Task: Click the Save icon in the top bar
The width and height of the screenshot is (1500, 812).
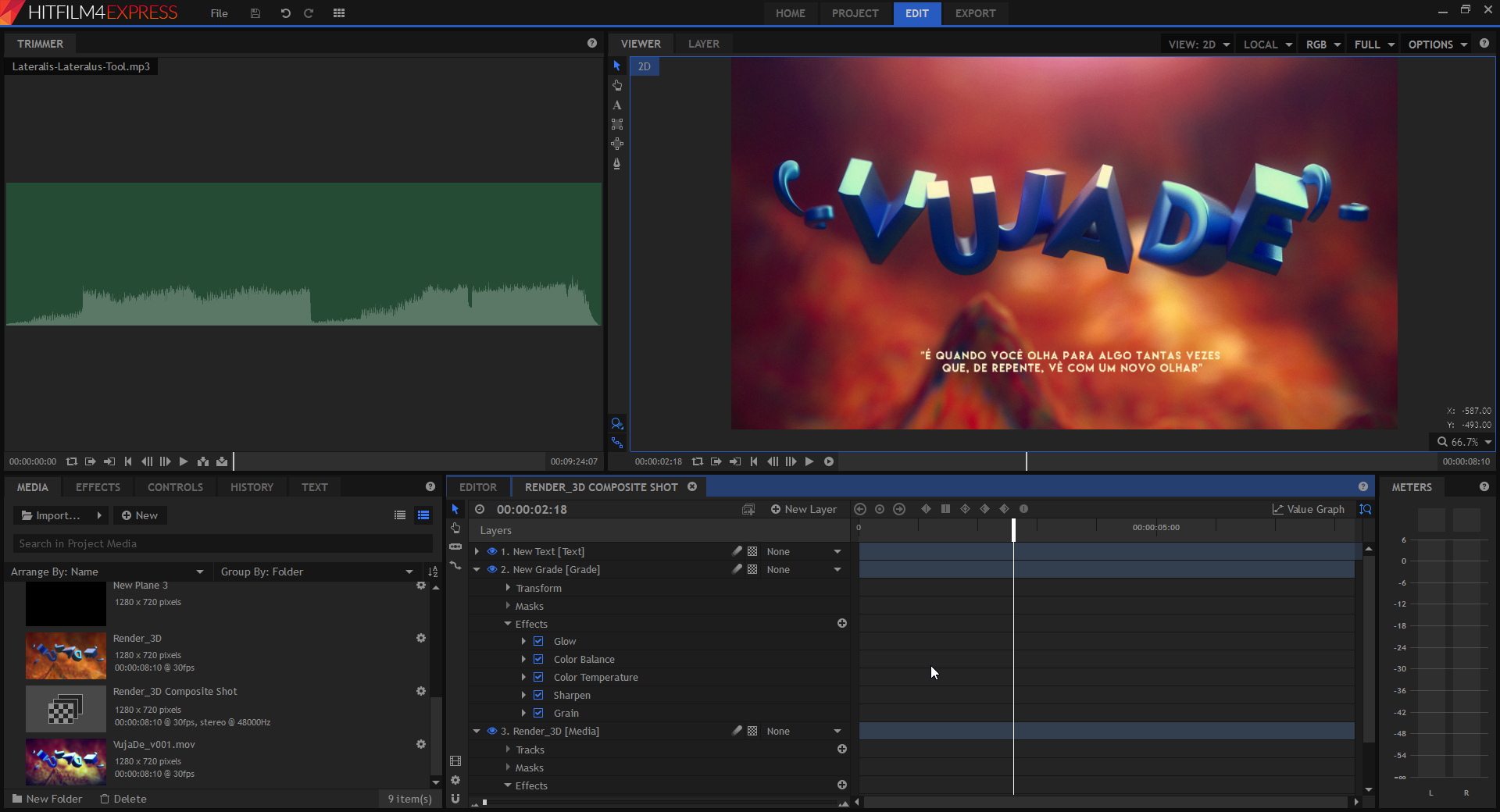Action: coord(255,13)
